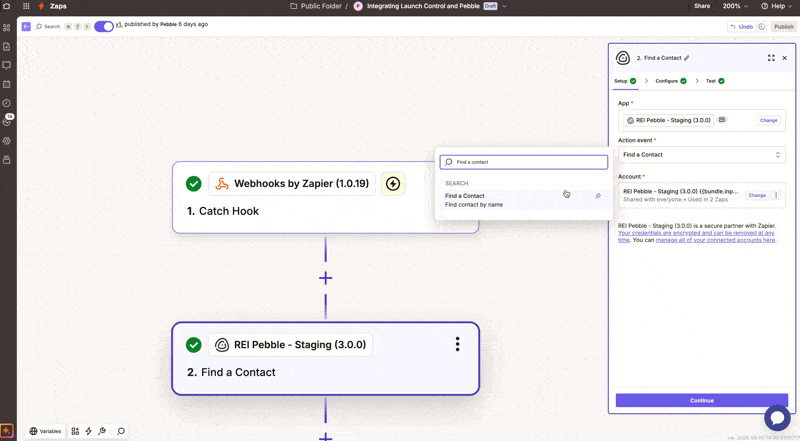Image resolution: width=800 pixels, height=441 pixels.
Task: Click the instant trigger bolt icon on Catch Hook
Action: click(x=393, y=184)
